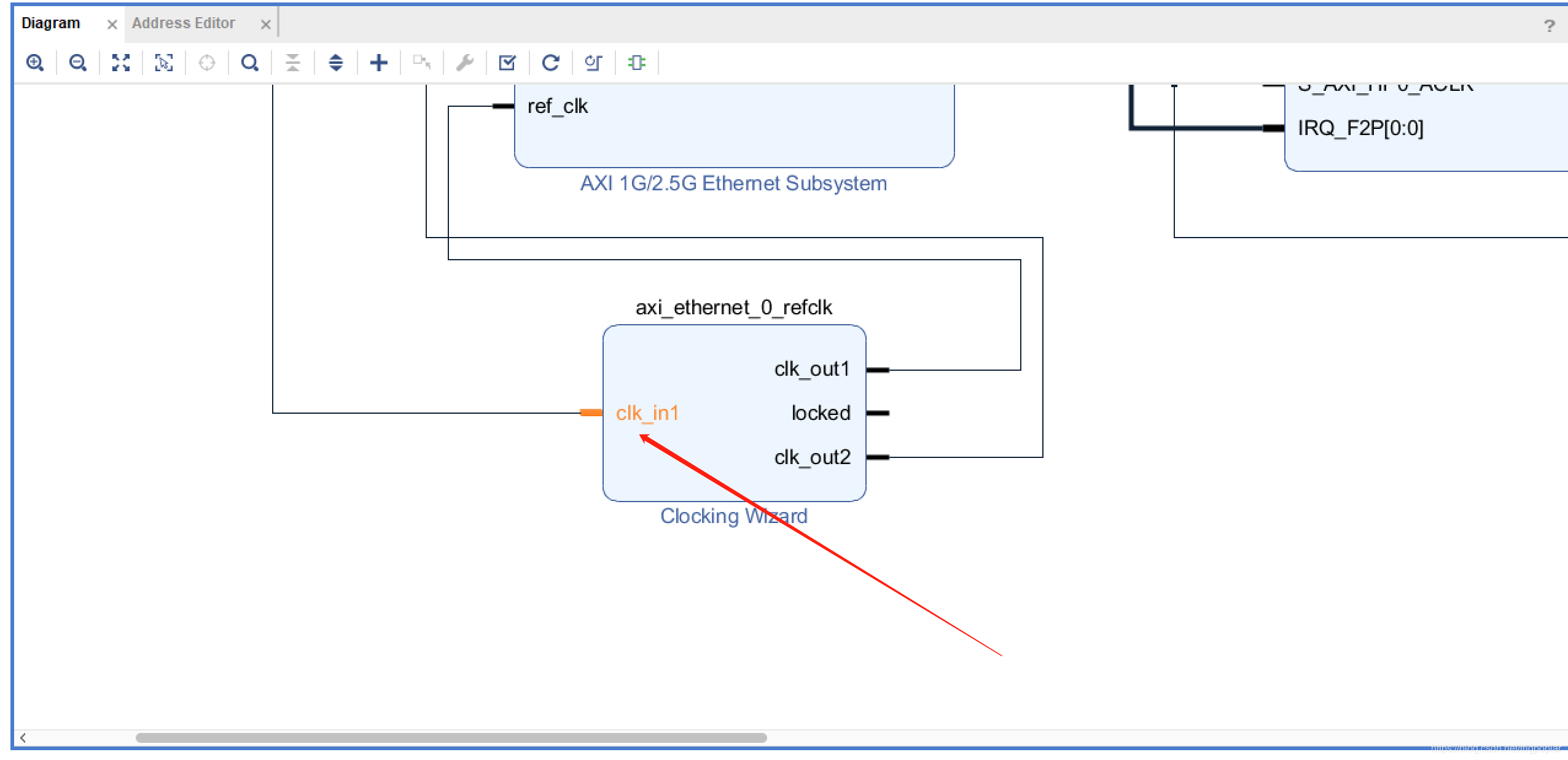Screen dimensions: 1568x760
Task: Click the AXI 1G/2.5G Ethernet Subsystem label
Action: click(x=734, y=183)
